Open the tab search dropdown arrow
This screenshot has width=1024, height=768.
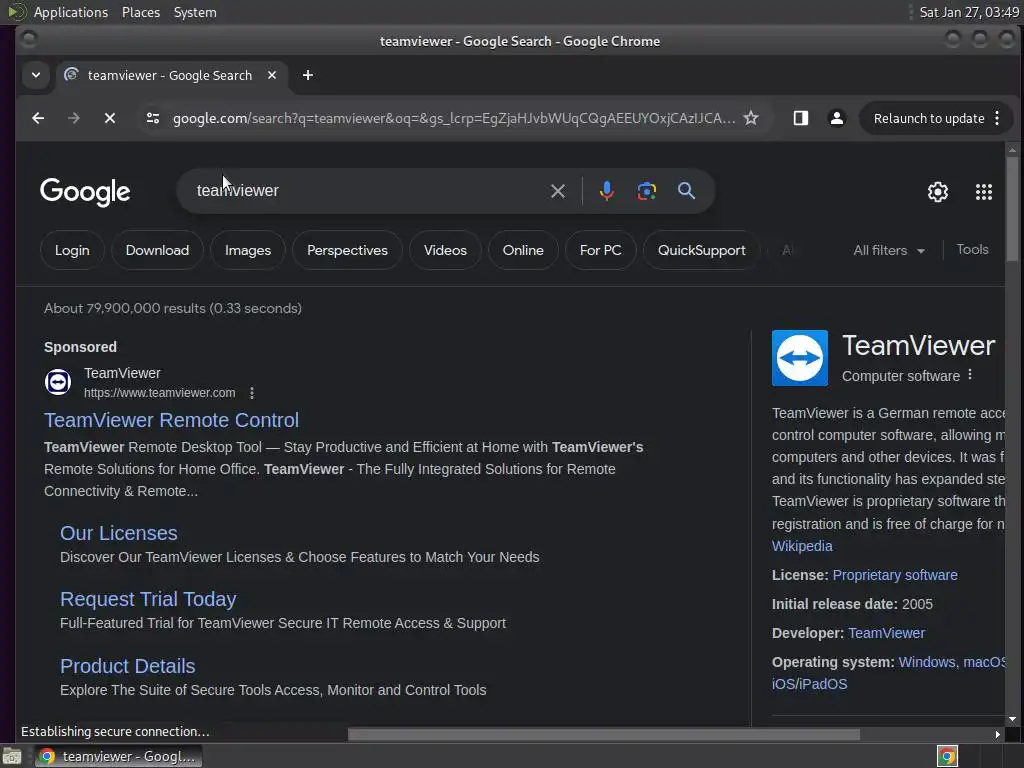(x=36, y=75)
